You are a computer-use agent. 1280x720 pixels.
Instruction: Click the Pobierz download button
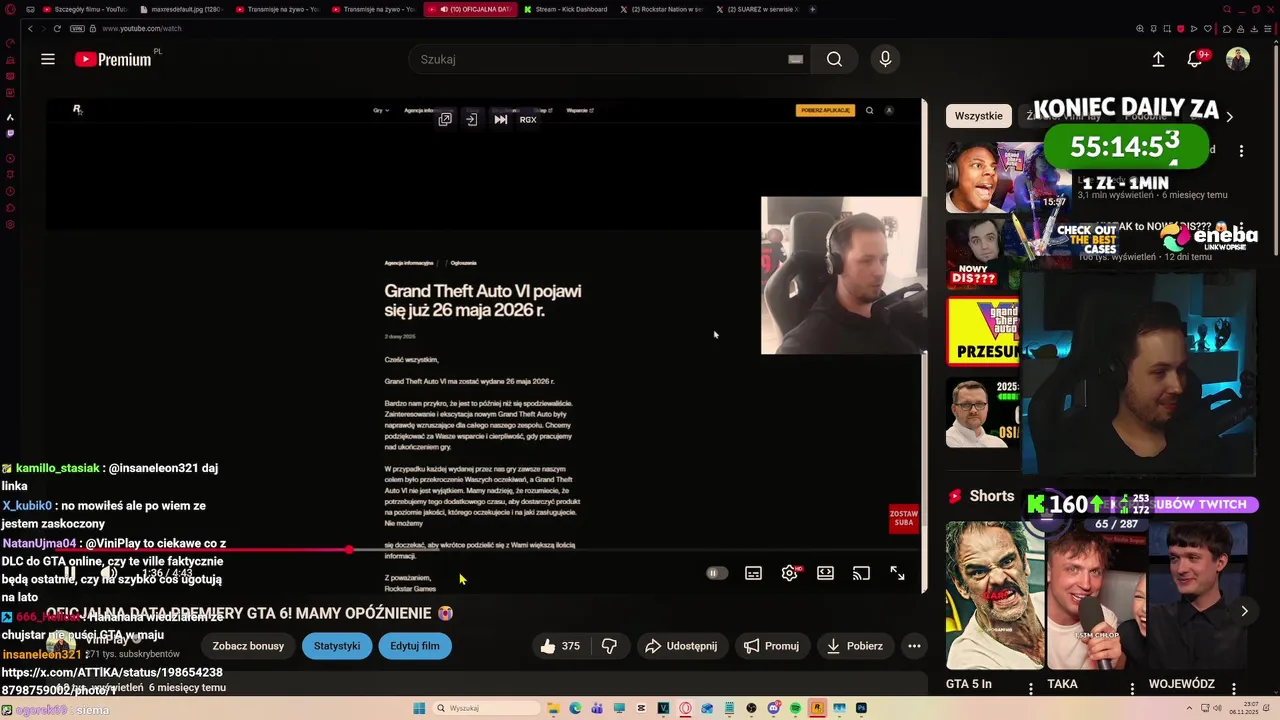(x=854, y=646)
